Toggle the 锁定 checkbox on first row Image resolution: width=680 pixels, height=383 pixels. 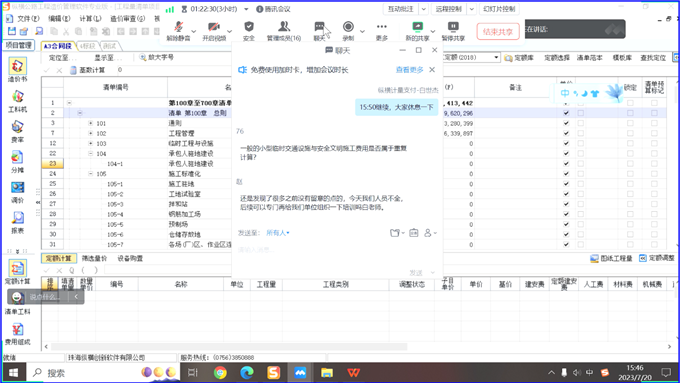pyautogui.click(x=630, y=103)
